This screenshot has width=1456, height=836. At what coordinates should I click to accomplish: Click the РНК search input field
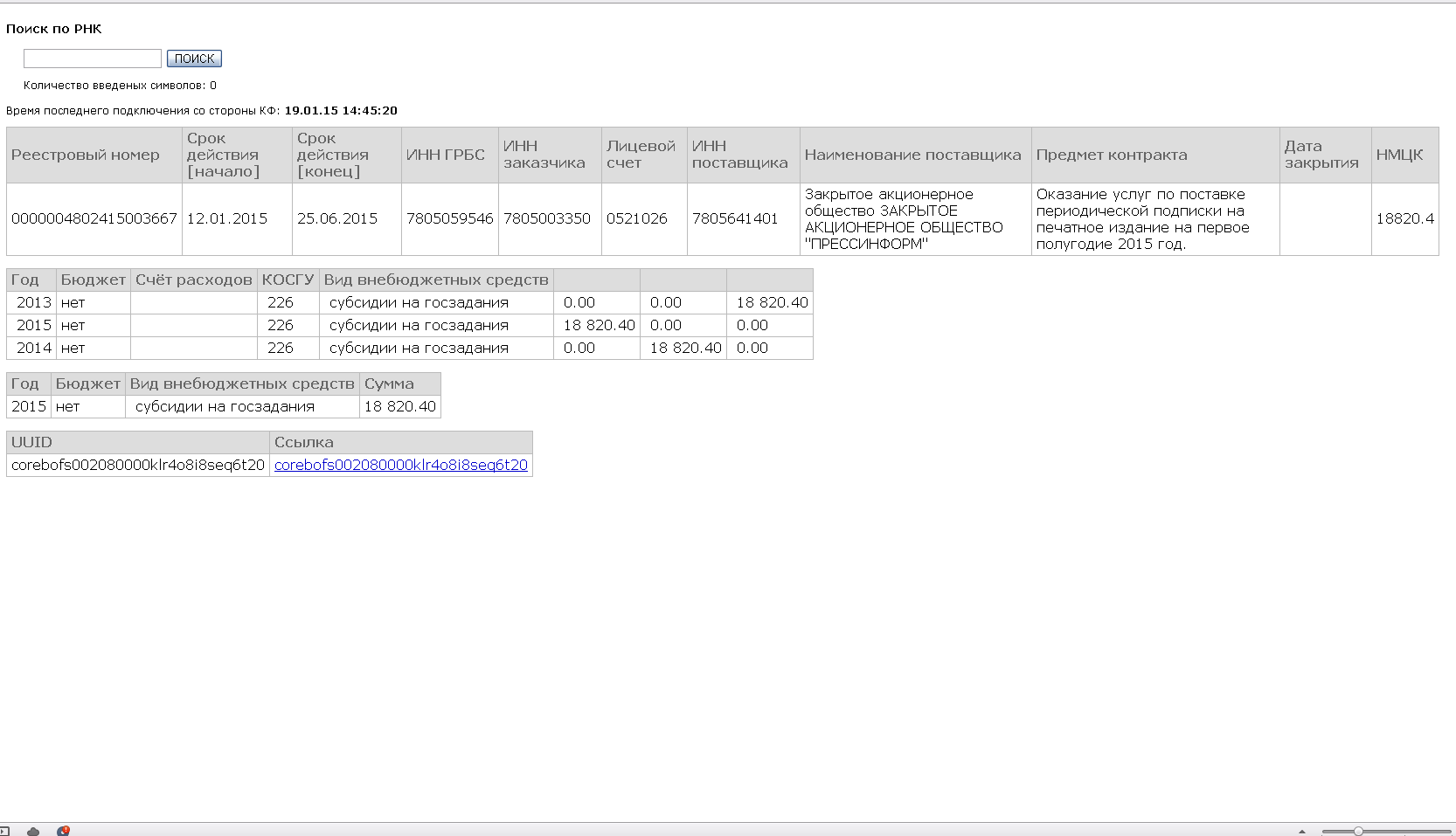pos(93,59)
